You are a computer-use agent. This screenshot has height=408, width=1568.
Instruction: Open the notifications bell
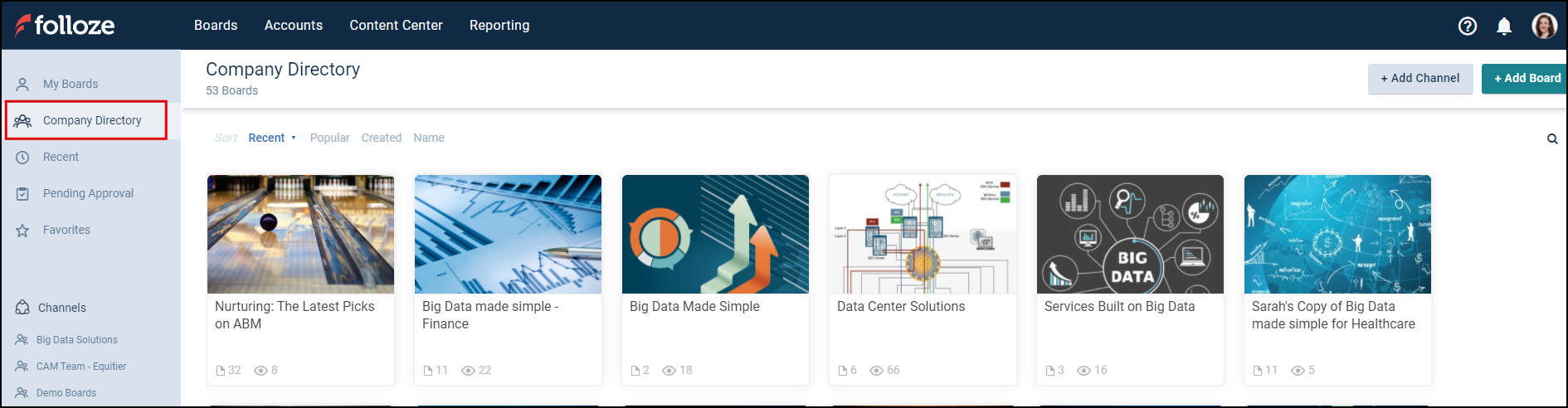1504,26
